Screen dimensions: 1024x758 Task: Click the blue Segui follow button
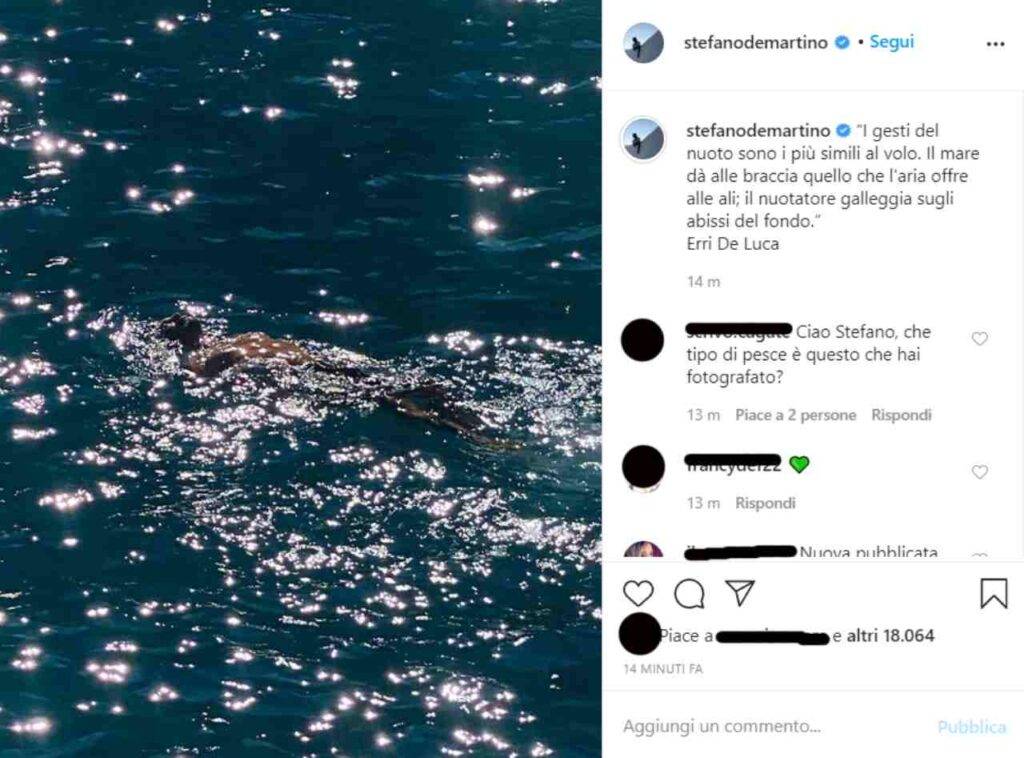point(891,42)
